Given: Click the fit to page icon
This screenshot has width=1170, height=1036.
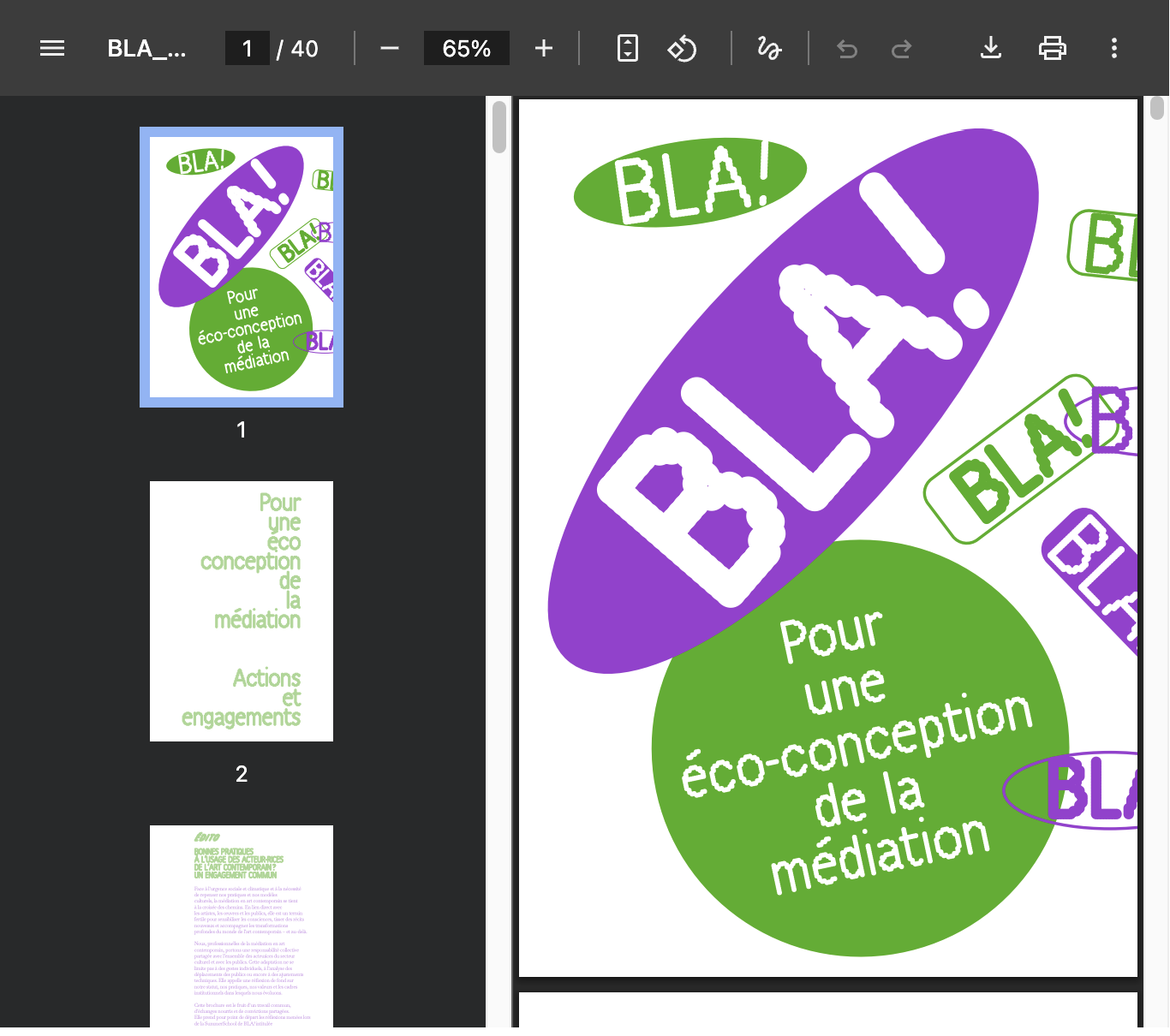Looking at the screenshot, I should (628, 48).
